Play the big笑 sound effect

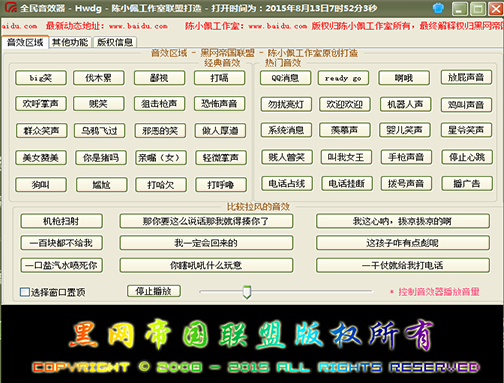coord(41,78)
